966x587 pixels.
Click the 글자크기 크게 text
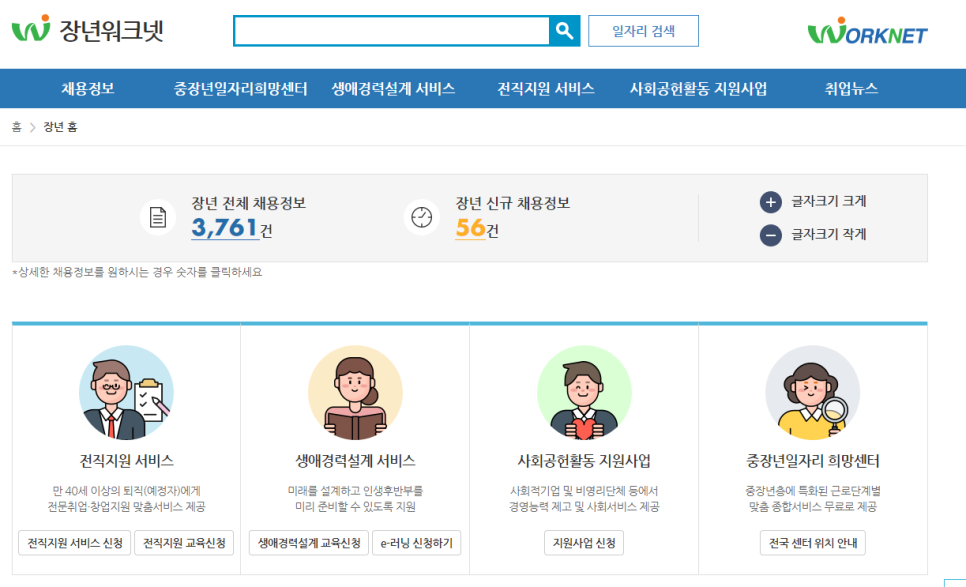pyautogui.click(x=829, y=201)
